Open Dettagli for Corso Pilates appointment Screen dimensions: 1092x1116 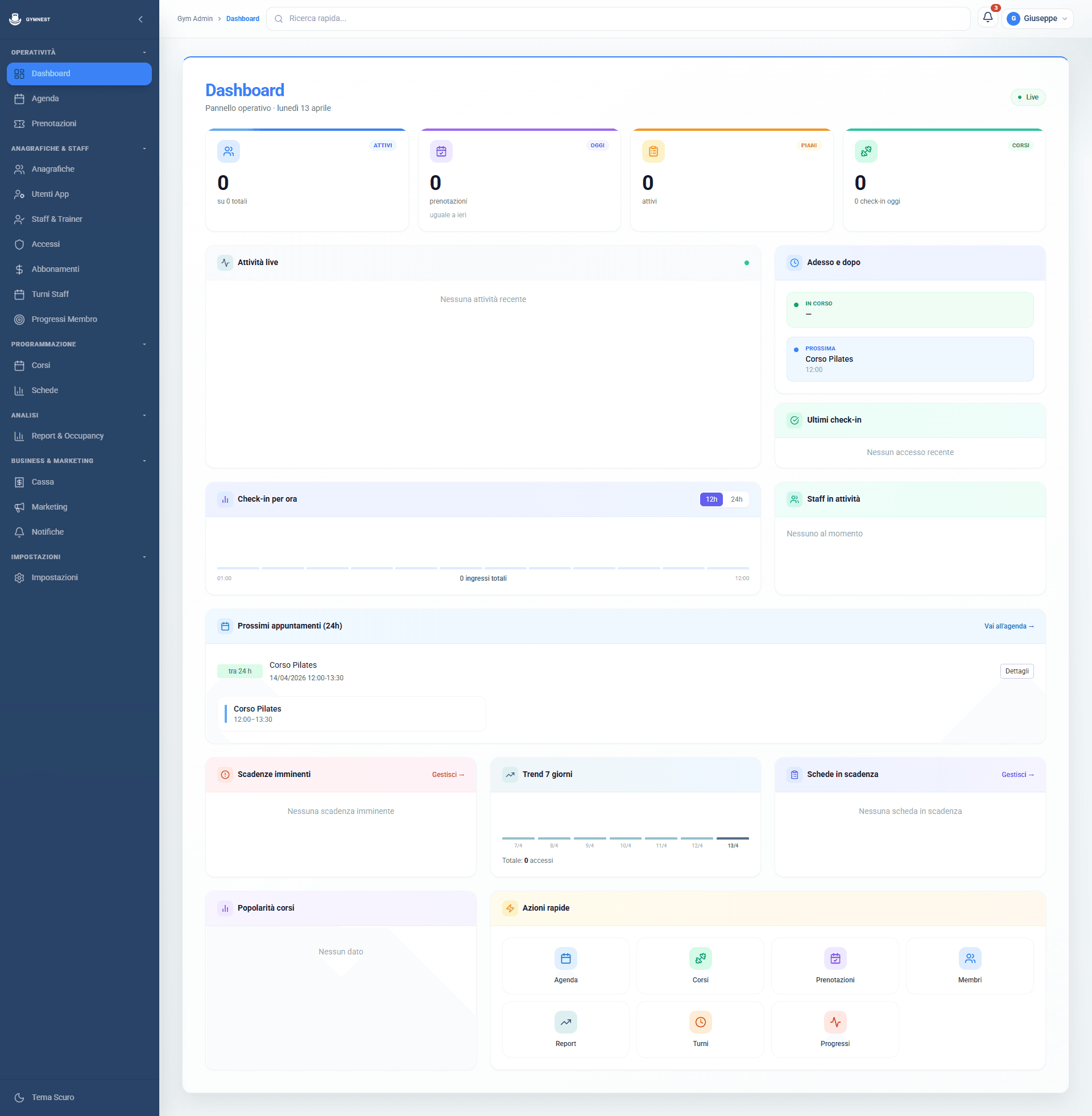pos(1017,671)
